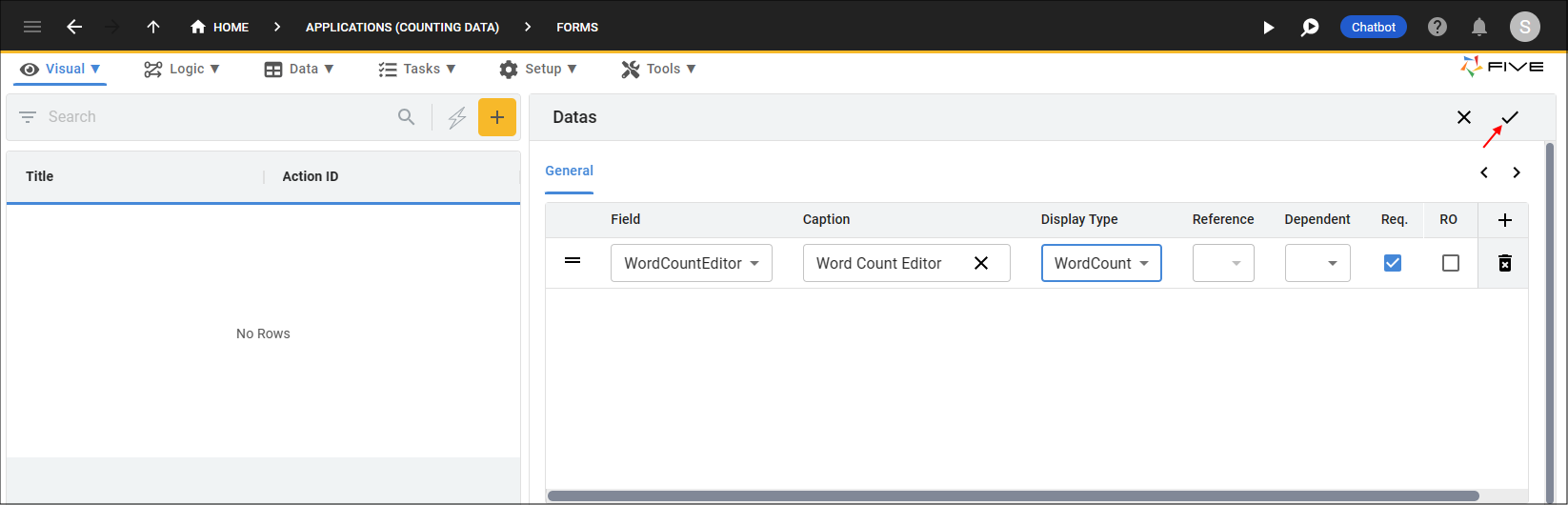Click the up arrow navigation icon
Screen dimensions: 1568x505
tap(153, 27)
